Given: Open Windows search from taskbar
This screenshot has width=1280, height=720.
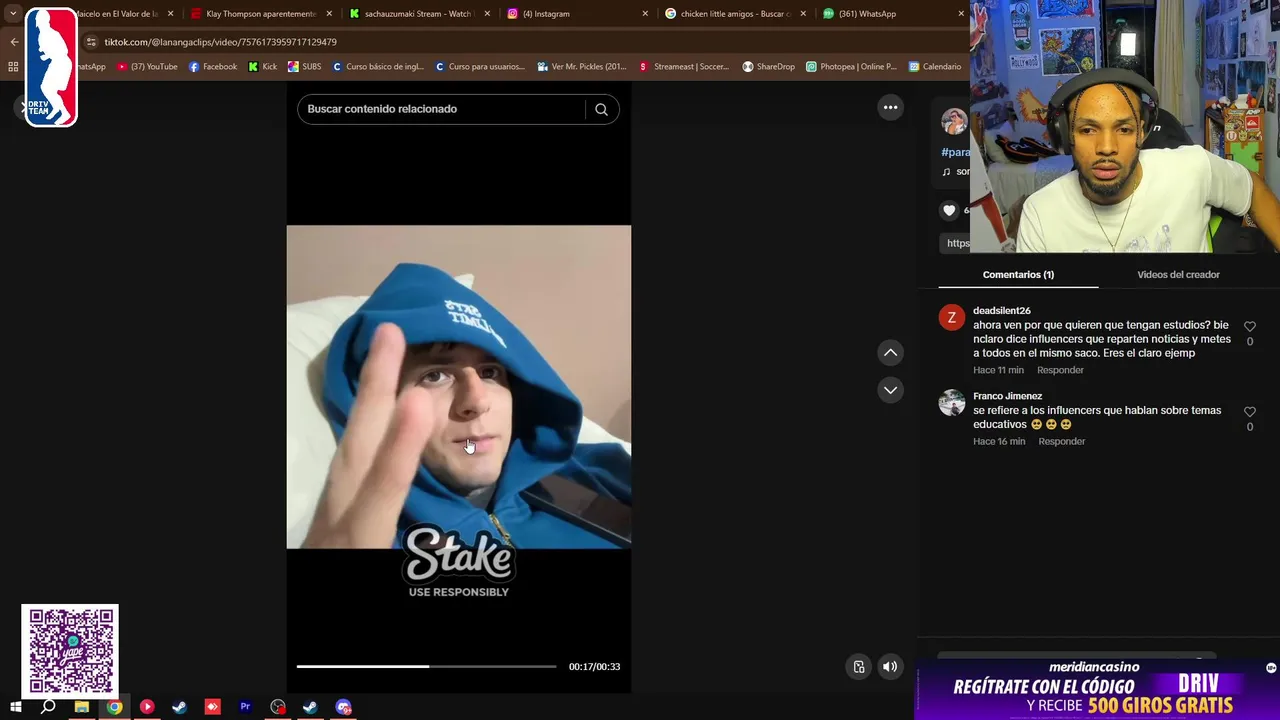Looking at the screenshot, I should point(48,707).
